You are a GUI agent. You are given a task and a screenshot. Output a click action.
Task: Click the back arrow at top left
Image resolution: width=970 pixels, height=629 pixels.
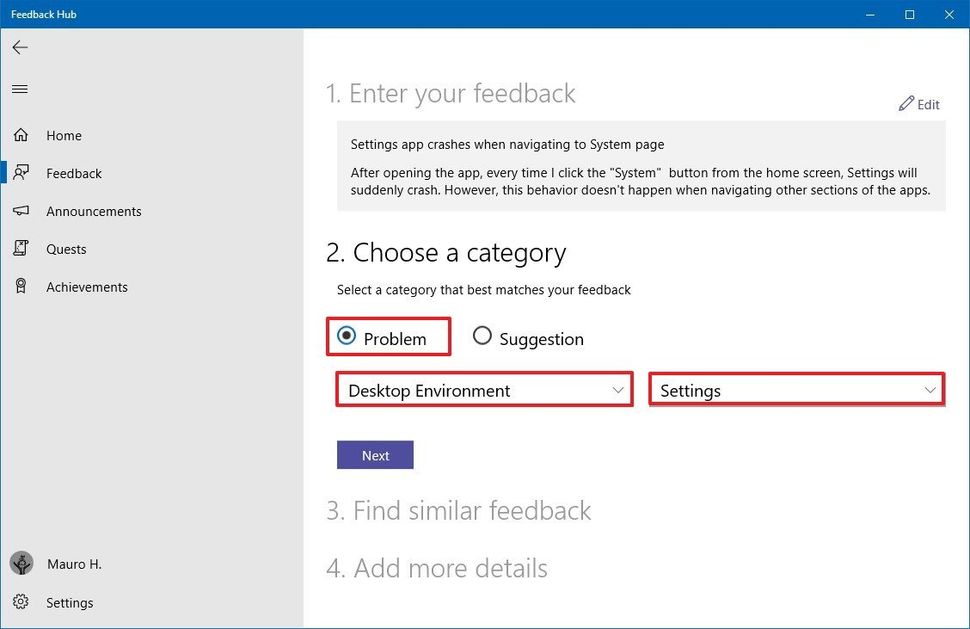pos(19,47)
